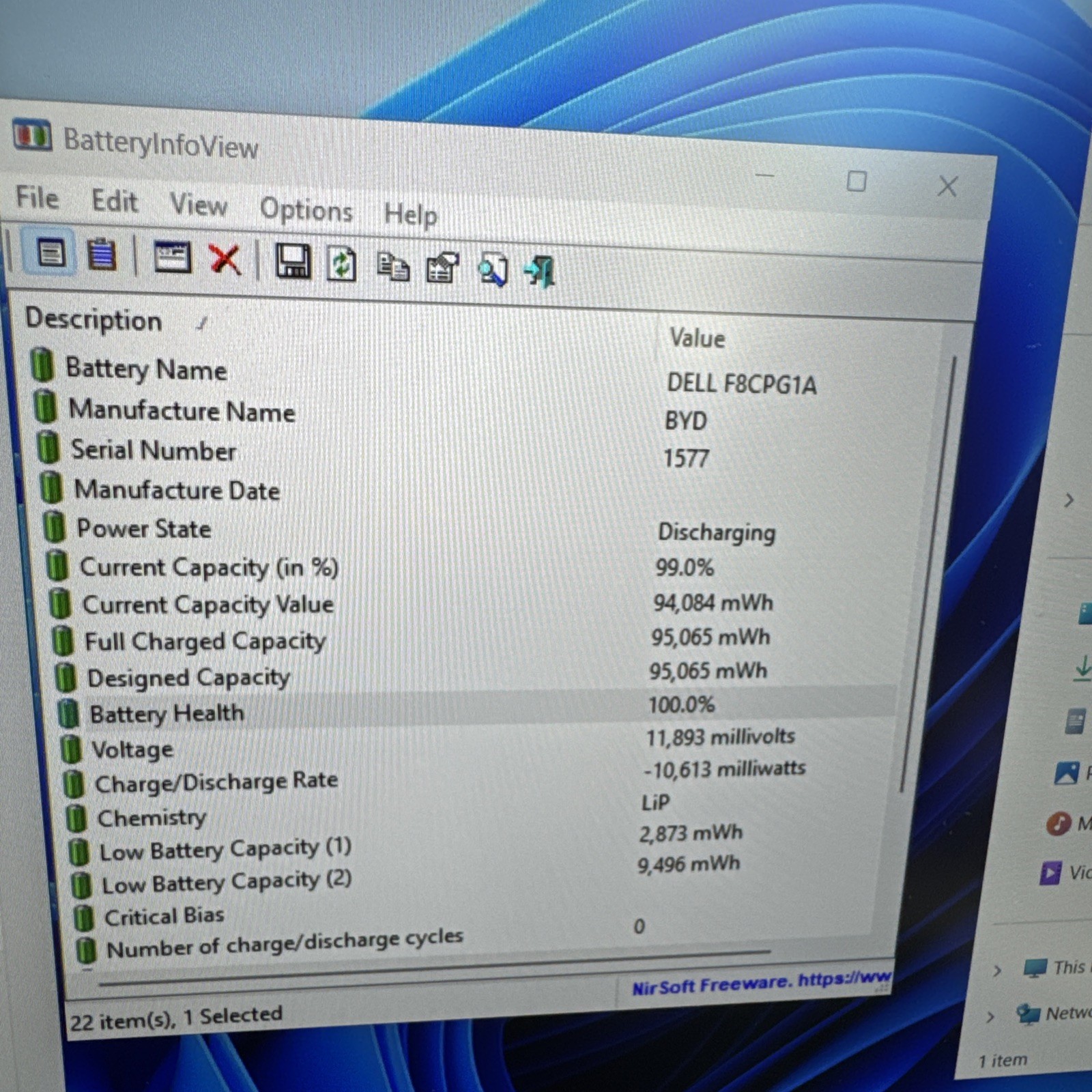
Task: Open the File menu
Action: tap(37, 198)
